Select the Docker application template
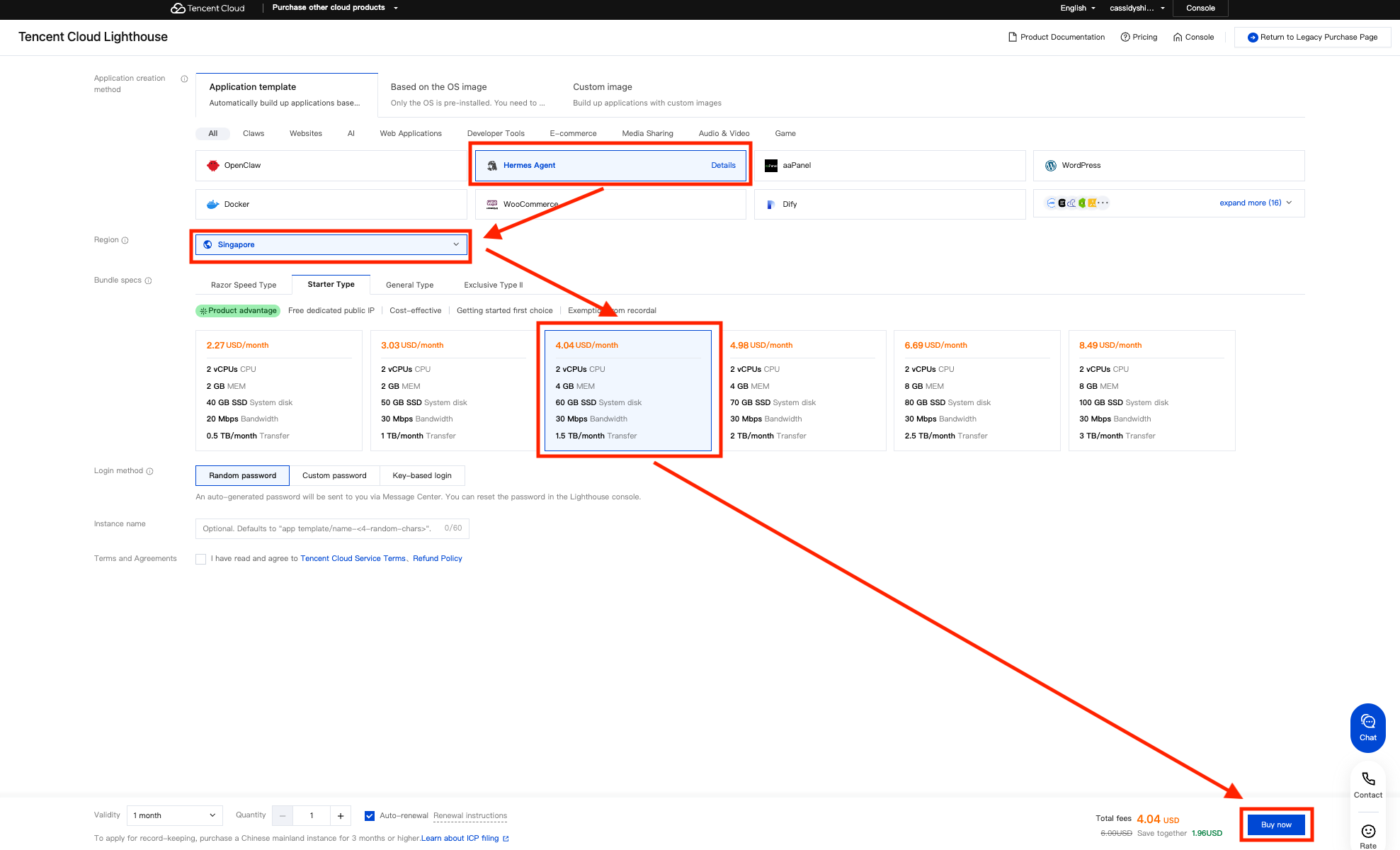The image size is (1400, 850). pyautogui.click(x=331, y=204)
